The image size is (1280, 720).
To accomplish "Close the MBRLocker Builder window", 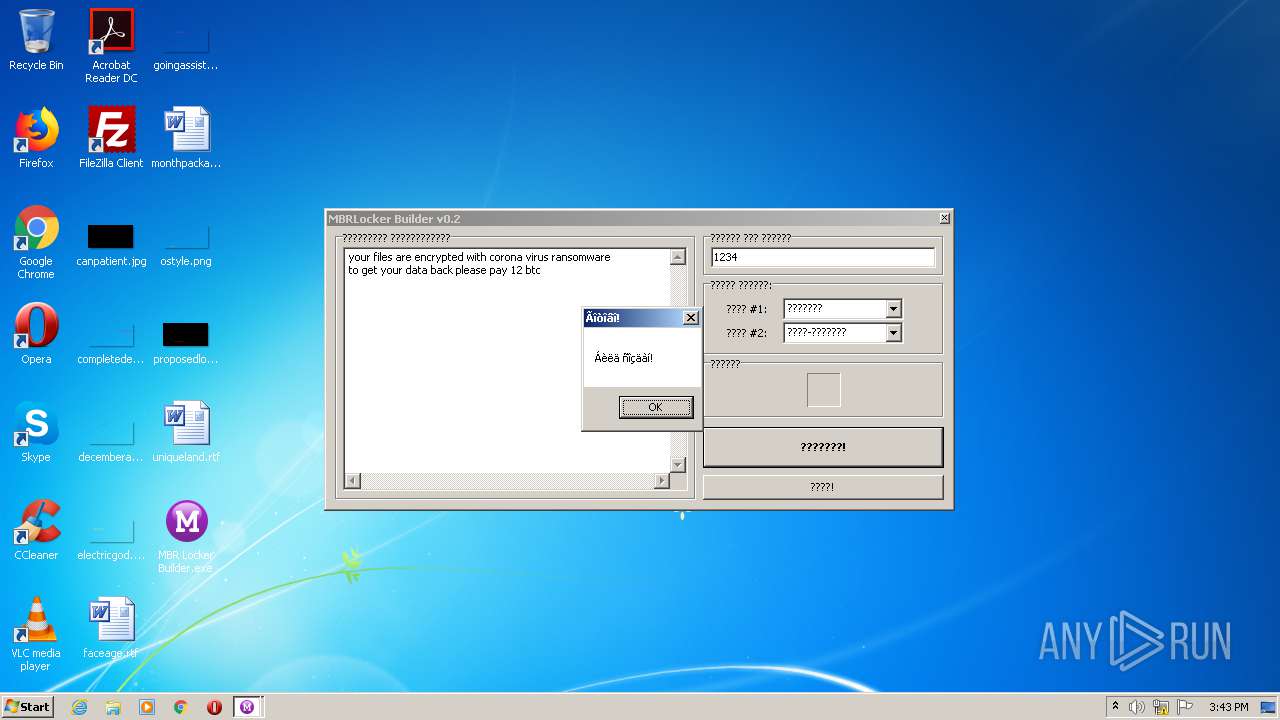I will click(x=944, y=218).
